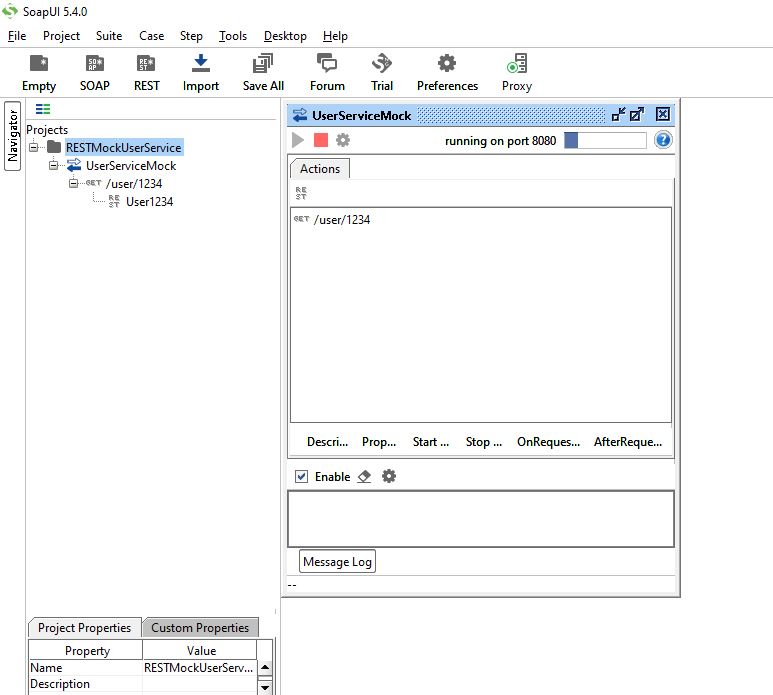Open the Navigator side tab
The width and height of the screenshot is (773, 695).
pos(12,136)
